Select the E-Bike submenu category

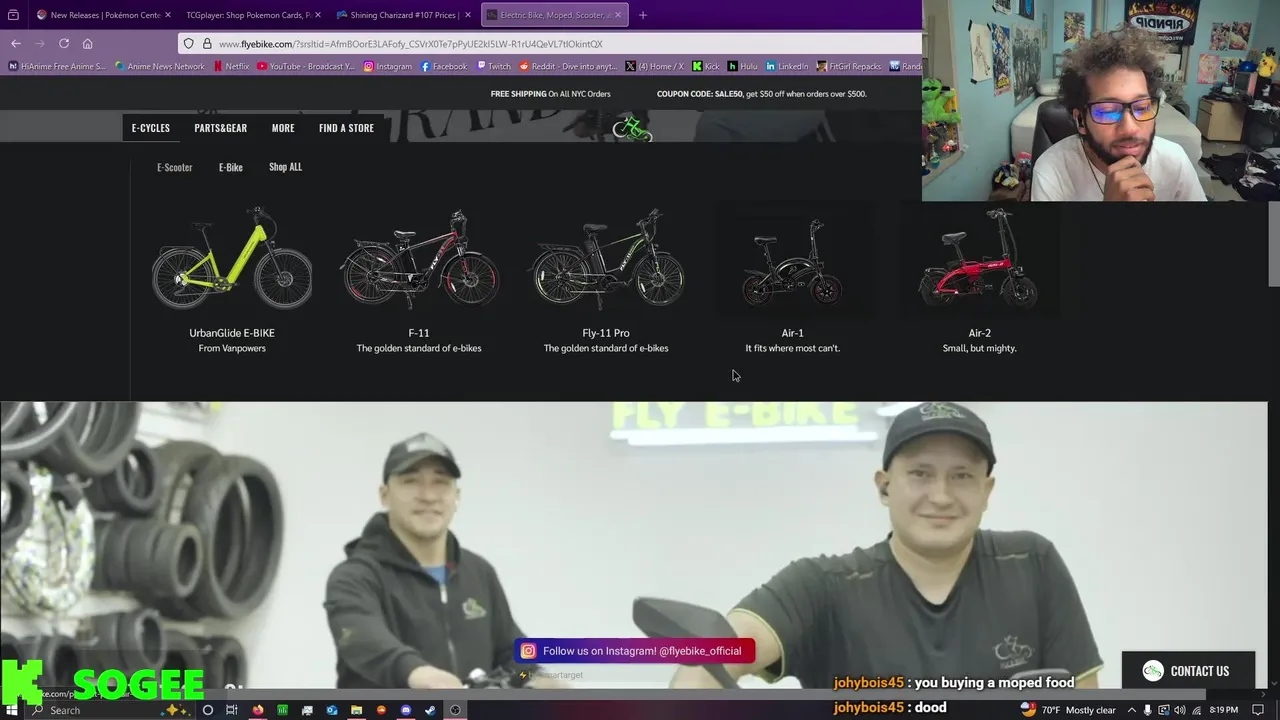point(231,167)
